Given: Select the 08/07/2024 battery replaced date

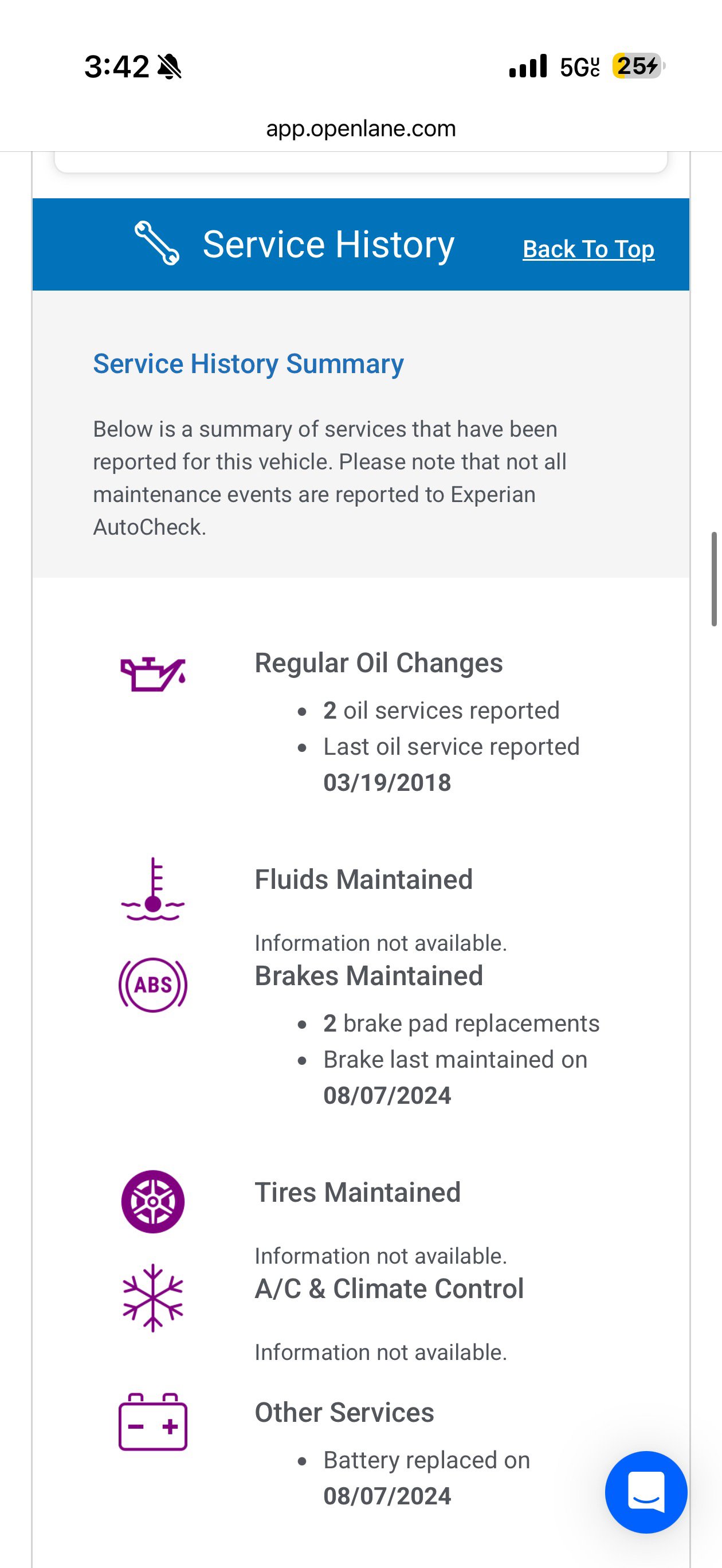Looking at the screenshot, I should tap(387, 1496).
